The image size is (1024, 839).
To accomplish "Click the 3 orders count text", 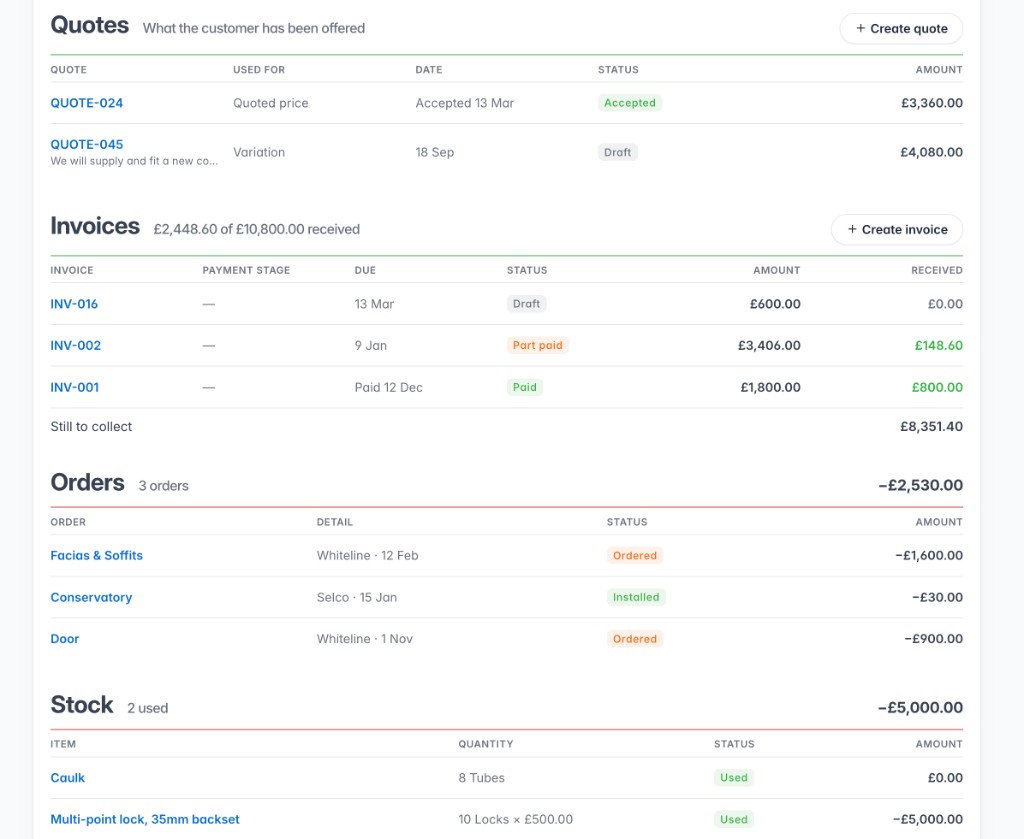I will tap(163, 486).
